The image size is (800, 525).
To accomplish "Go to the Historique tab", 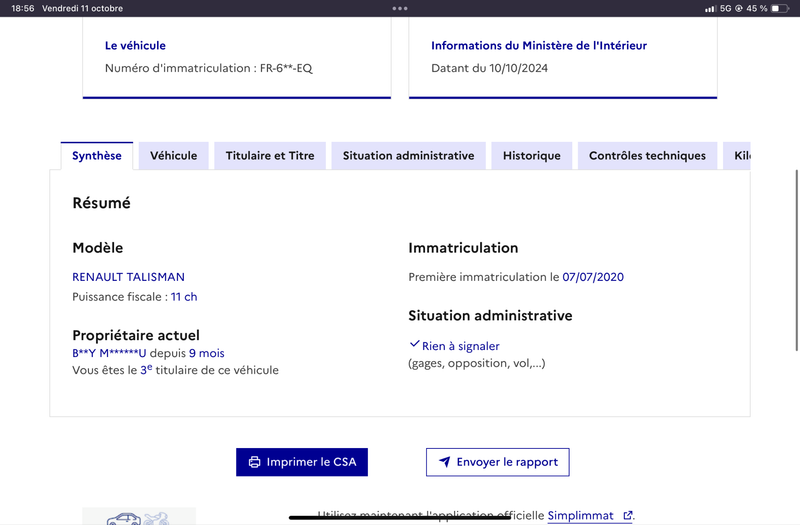I will [x=532, y=156].
